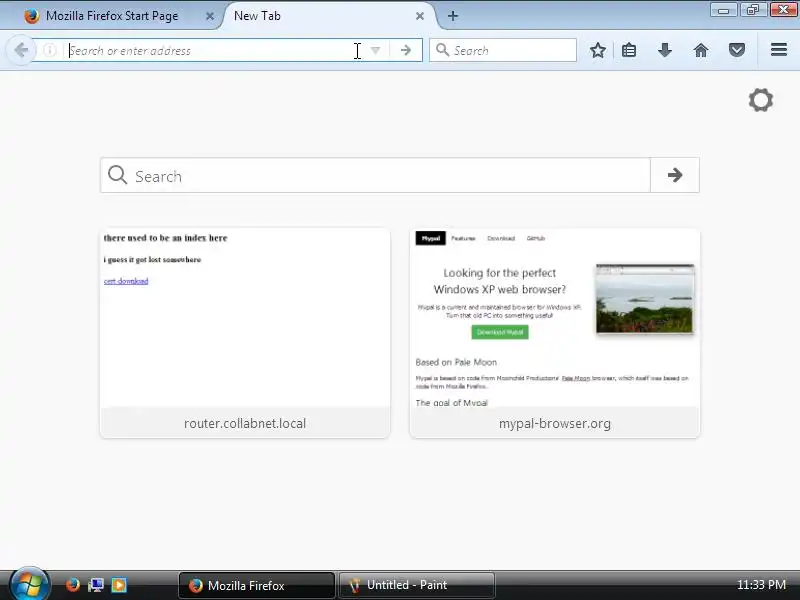
Task: Open the mypal-browser.org tile thumbnail
Action: 555,318
